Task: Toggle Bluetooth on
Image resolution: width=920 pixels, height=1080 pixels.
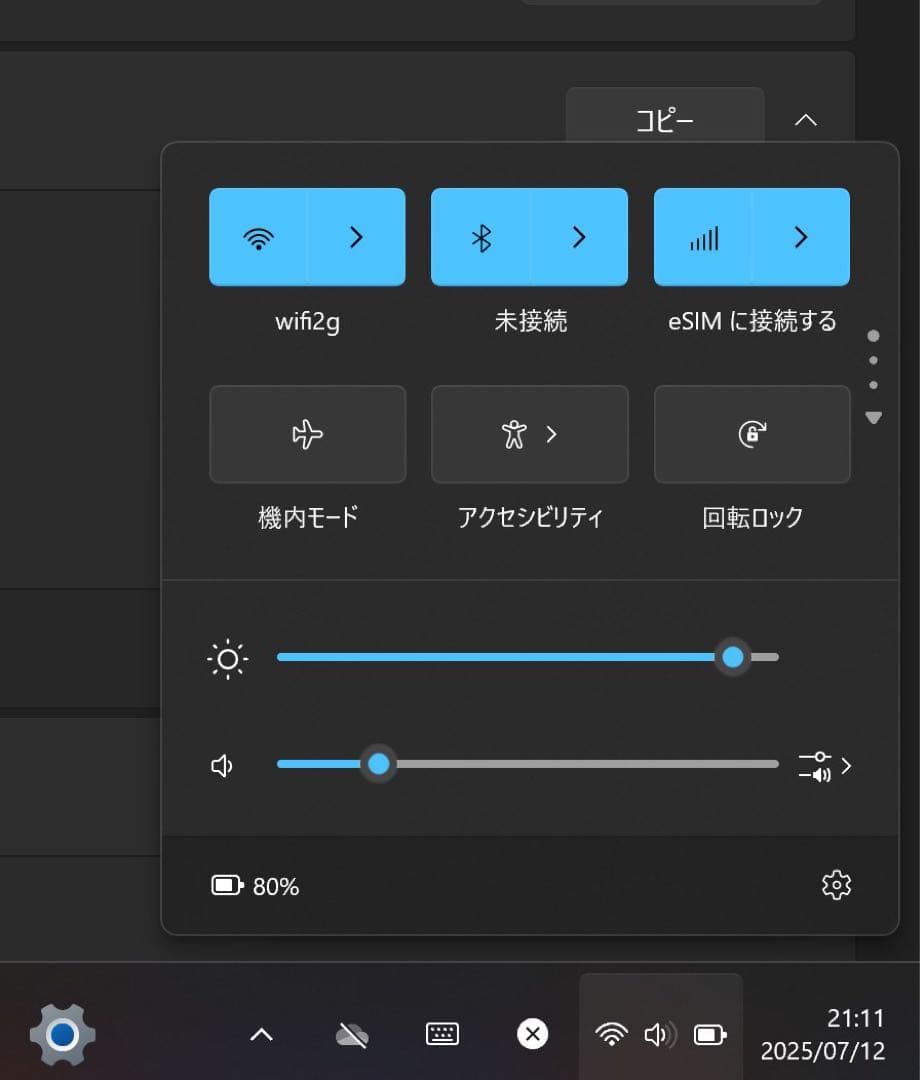Action: 481,237
